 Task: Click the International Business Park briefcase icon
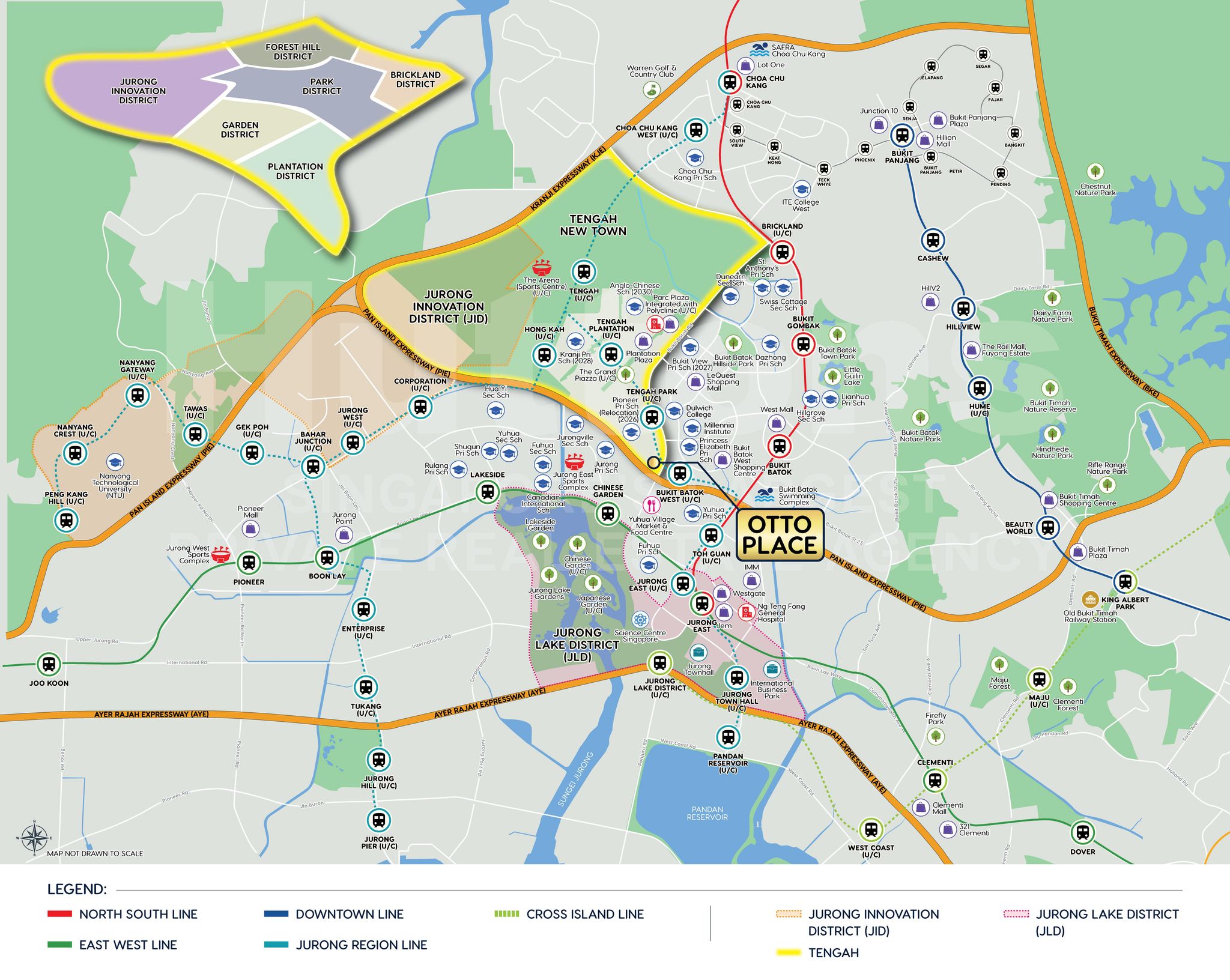pos(771,669)
